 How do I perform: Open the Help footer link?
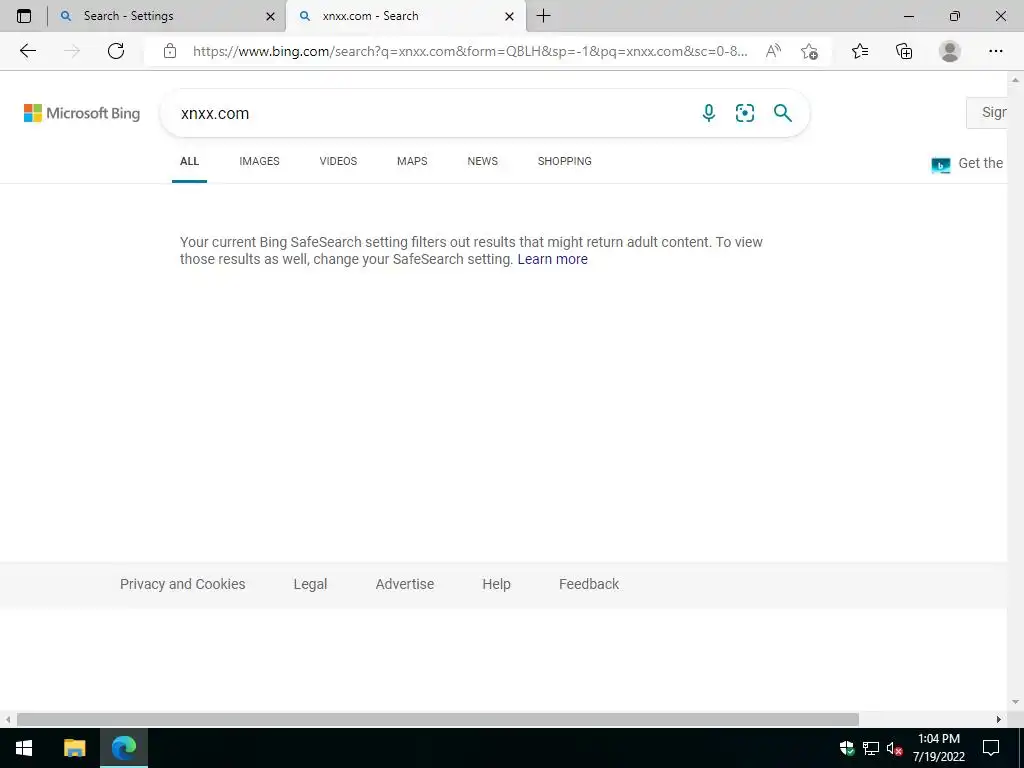point(496,584)
